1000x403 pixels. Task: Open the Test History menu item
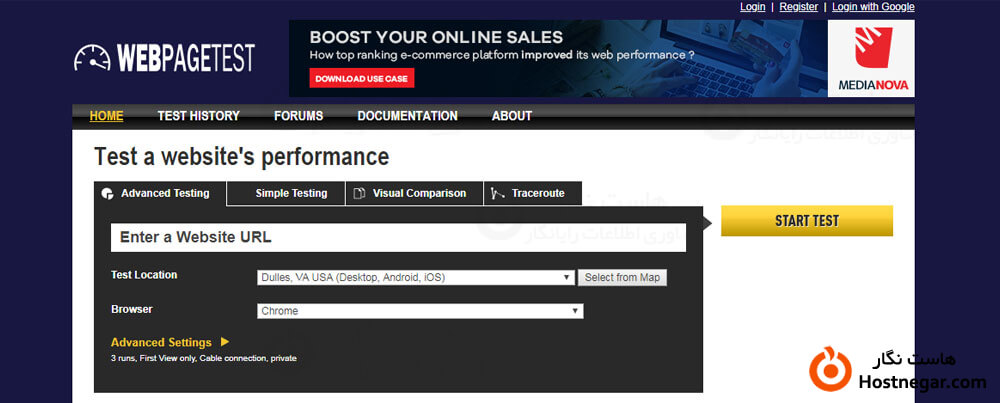(198, 116)
